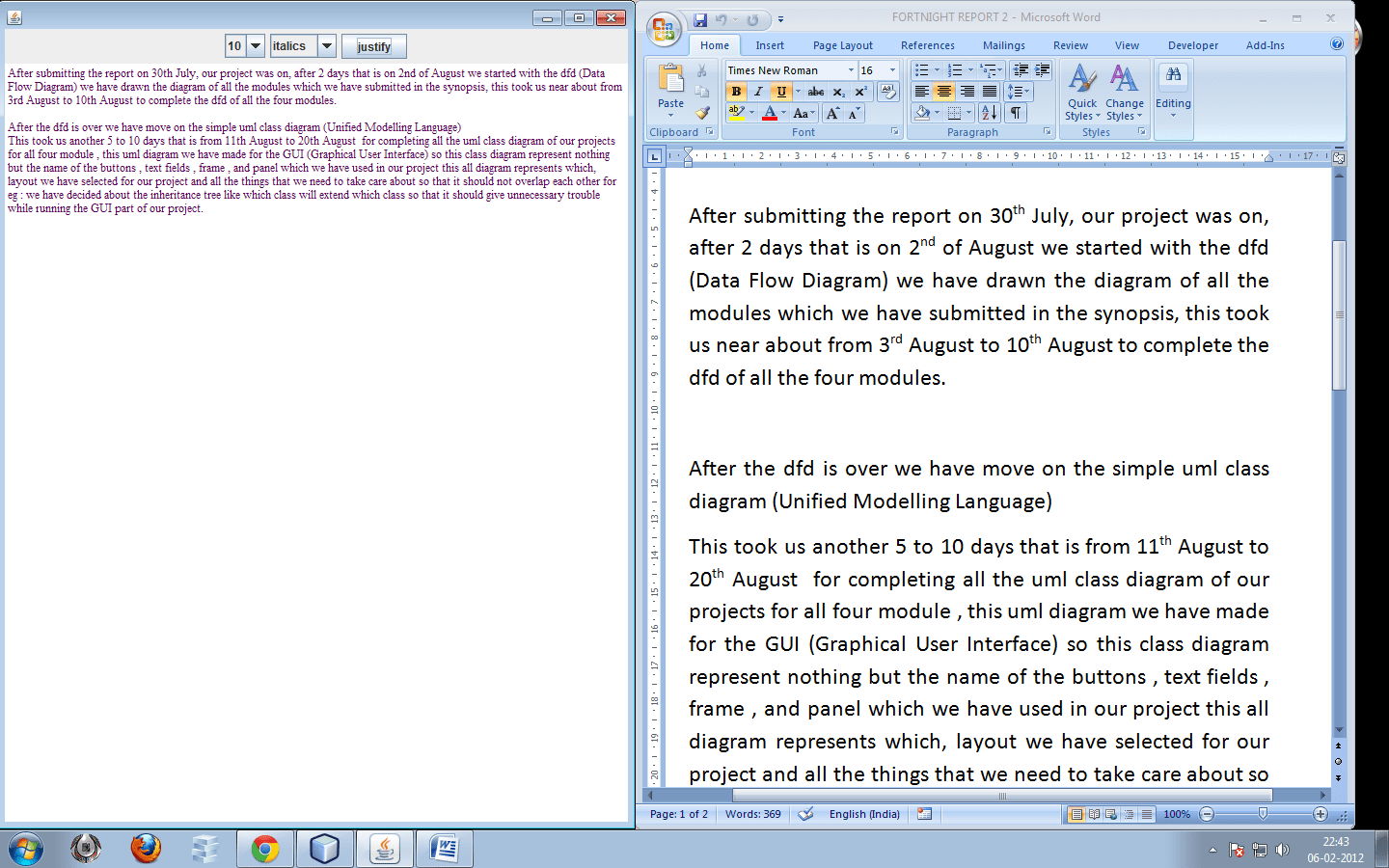This screenshot has height=868, width=1389.
Task: Toggle bold formatting in the Font group
Action: 736,92
